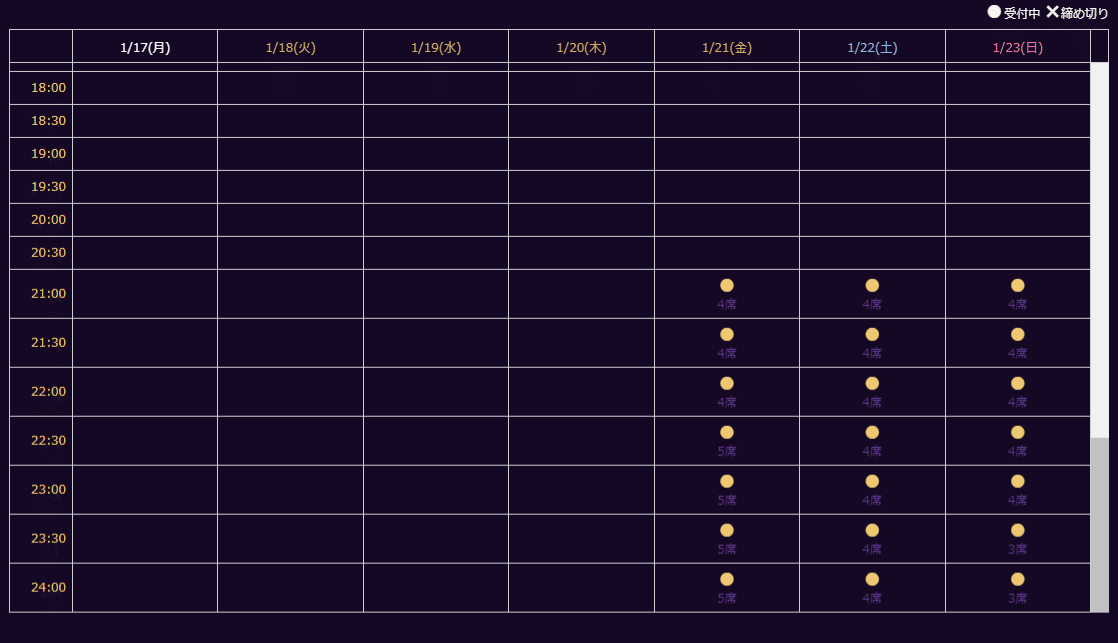Click the 1/21 (金) 23:00 slot circle

coord(727,481)
